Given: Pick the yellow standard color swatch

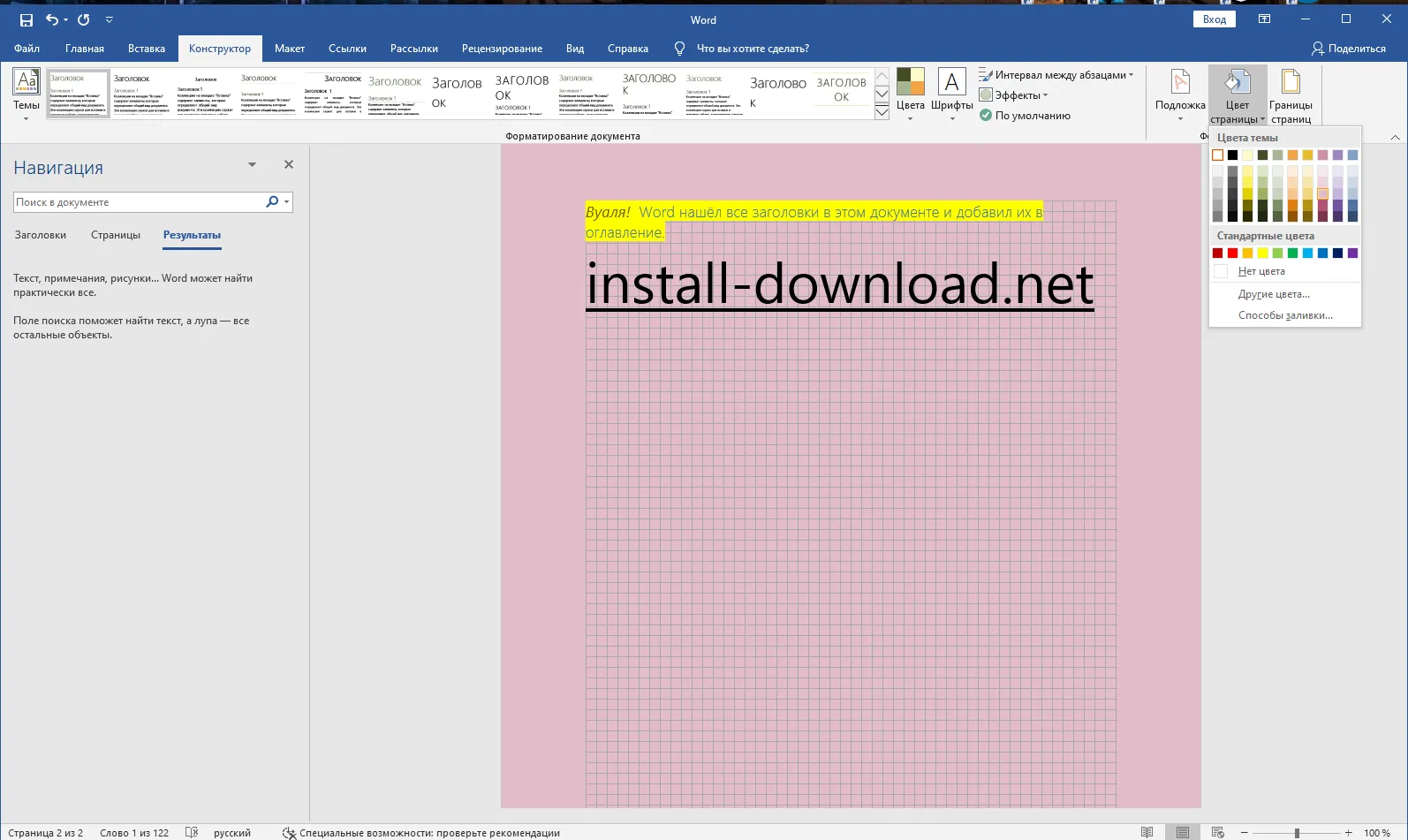Looking at the screenshot, I should coord(1262,254).
